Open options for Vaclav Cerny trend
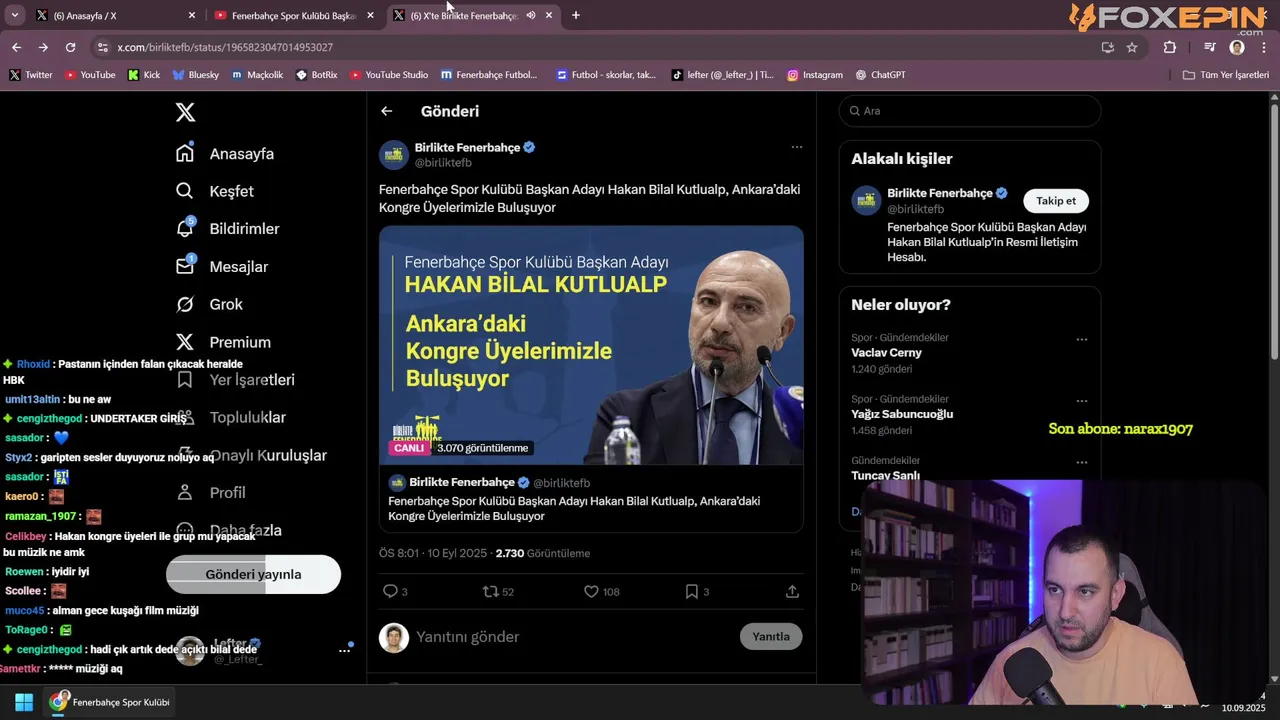 pyautogui.click(x=1081, y=339)
